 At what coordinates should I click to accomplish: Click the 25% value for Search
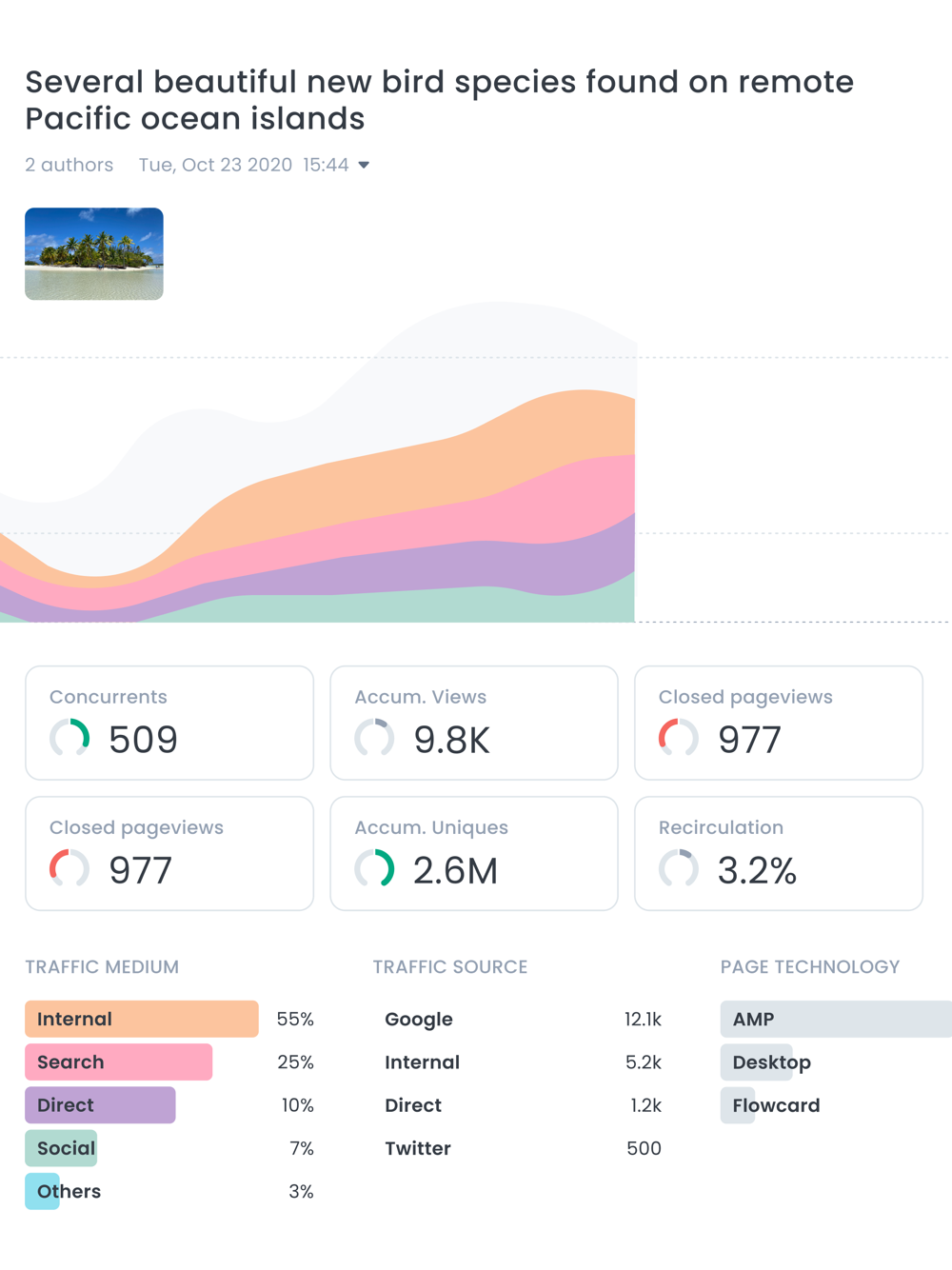click(x=296, y=1062)
